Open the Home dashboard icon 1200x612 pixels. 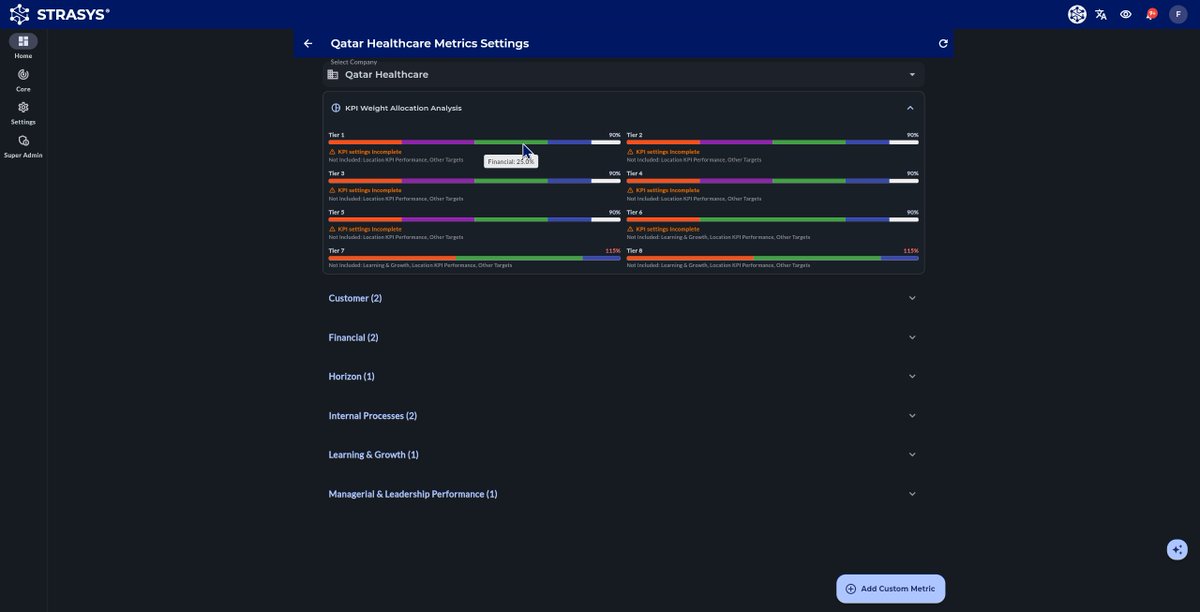tap(23, 41)
